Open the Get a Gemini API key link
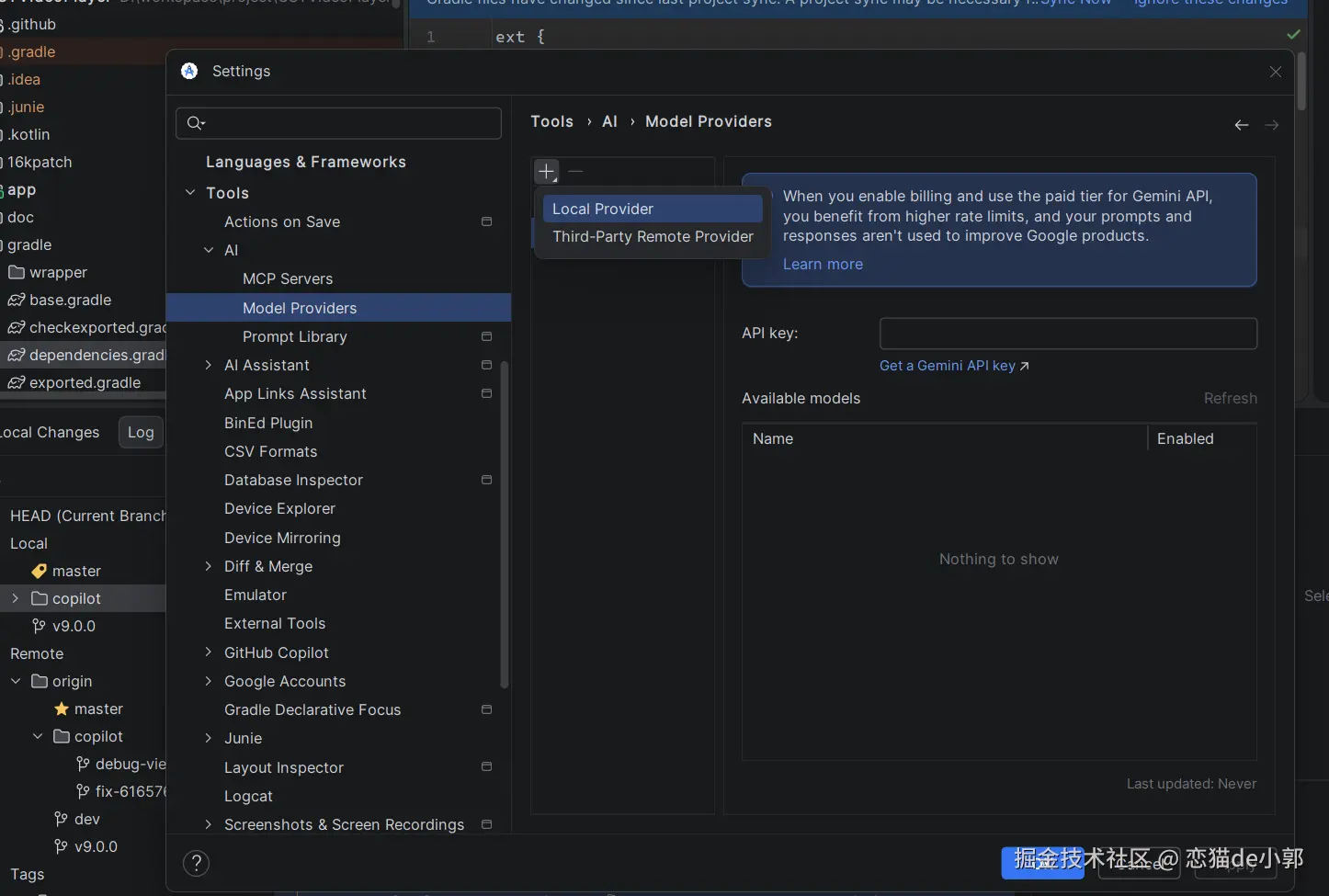 pos(948,366)
